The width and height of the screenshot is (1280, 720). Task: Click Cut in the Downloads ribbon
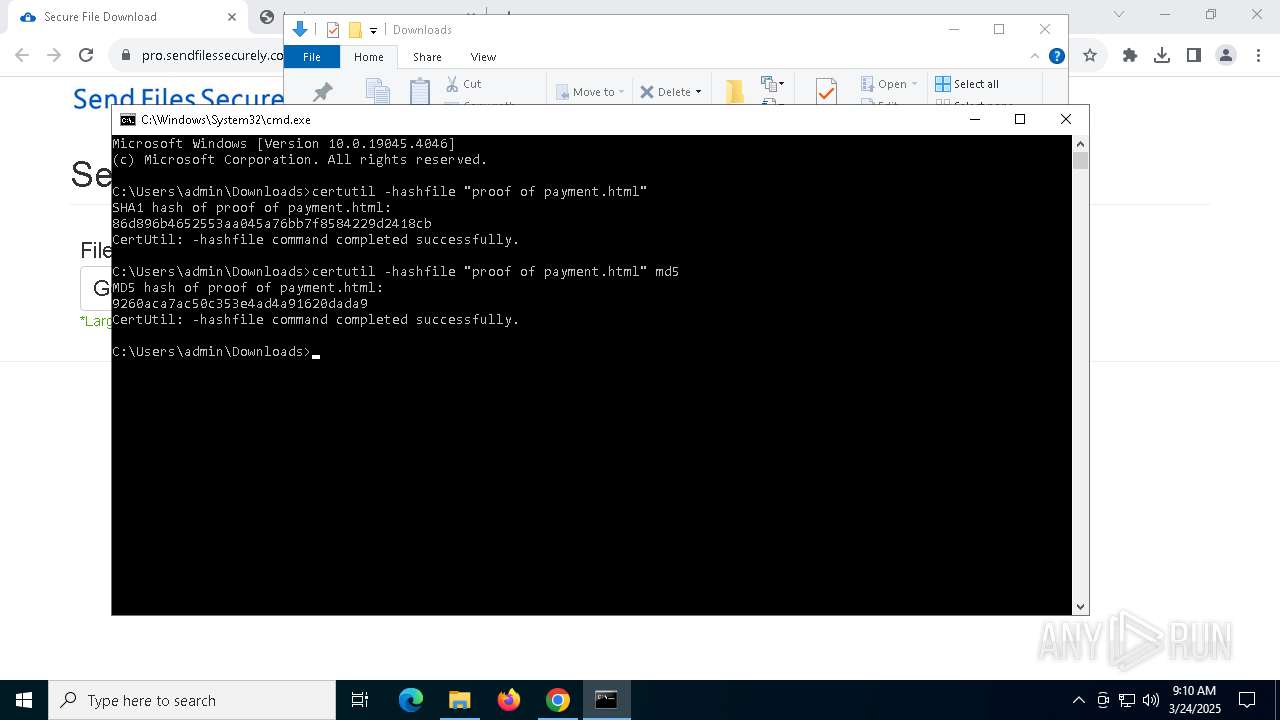463,84
